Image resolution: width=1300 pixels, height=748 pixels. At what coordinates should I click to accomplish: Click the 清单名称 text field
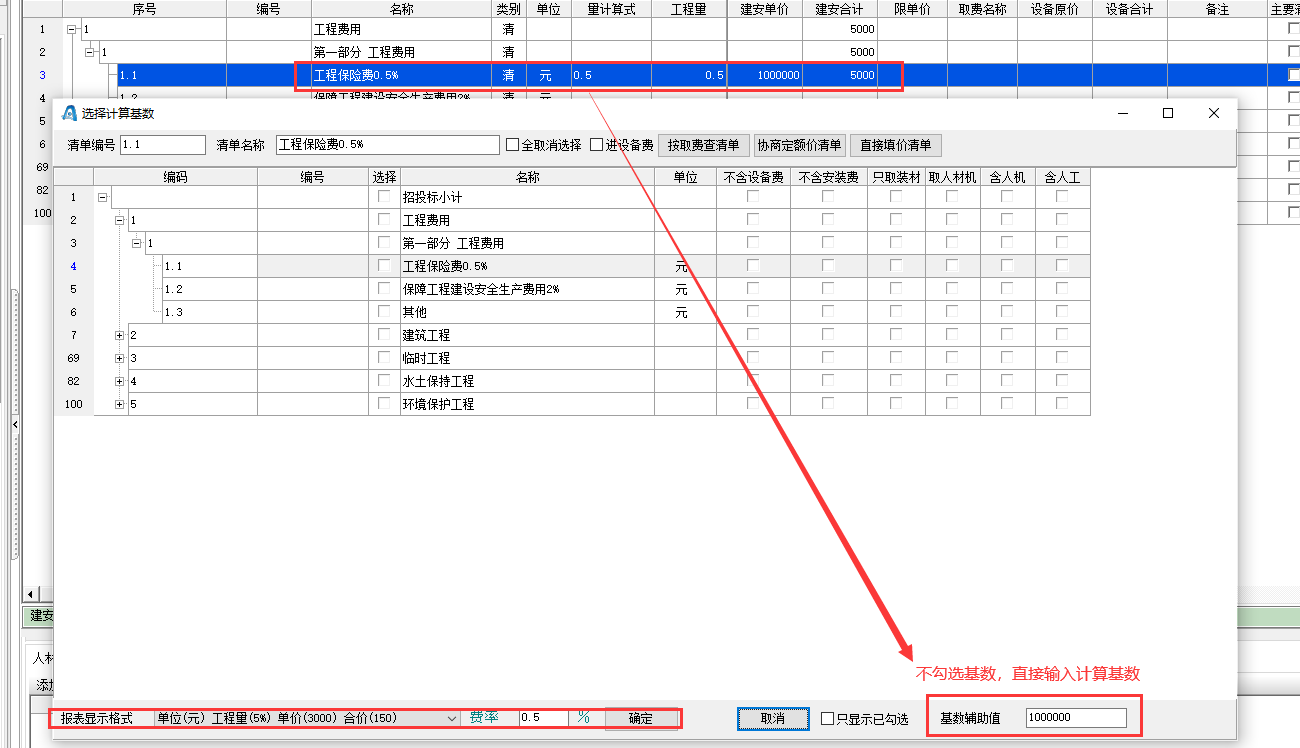[387, 145]
